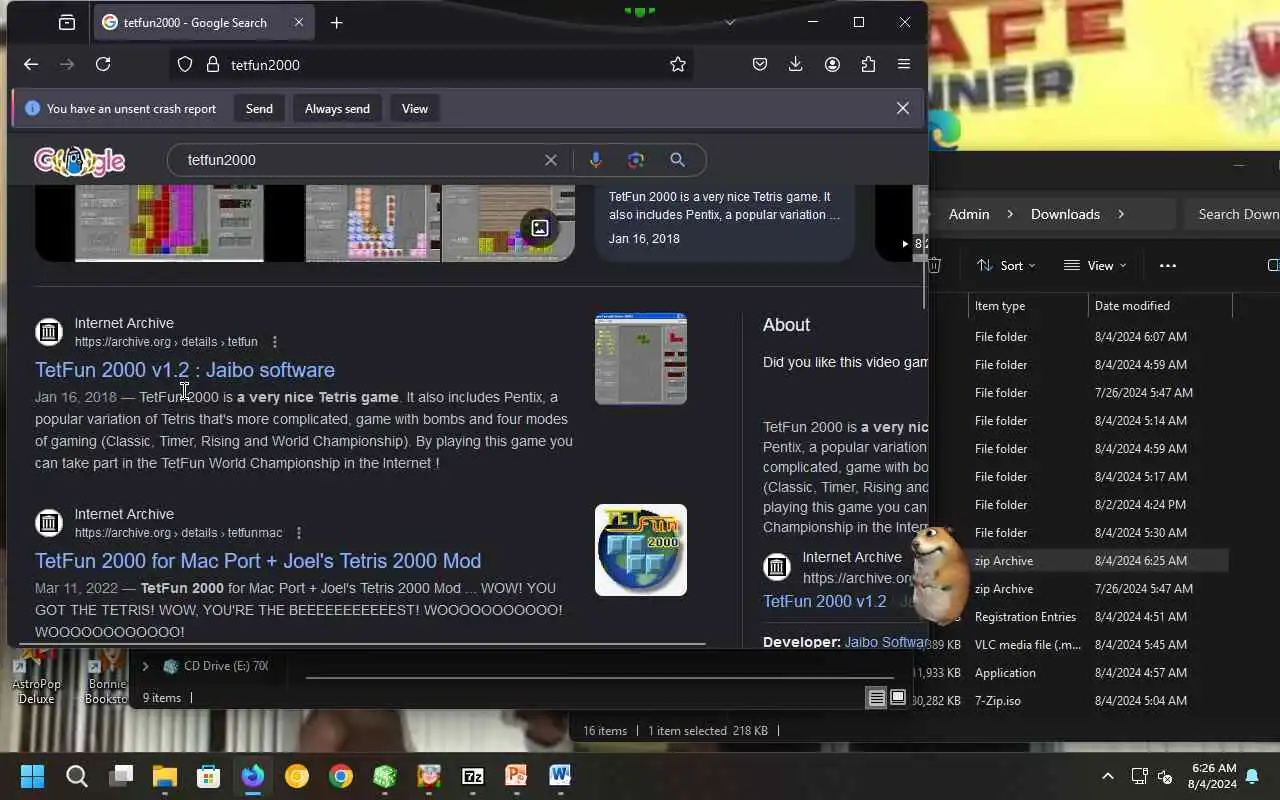
Task: Dismiss the crash report notification bar
Action: [903, 108]
